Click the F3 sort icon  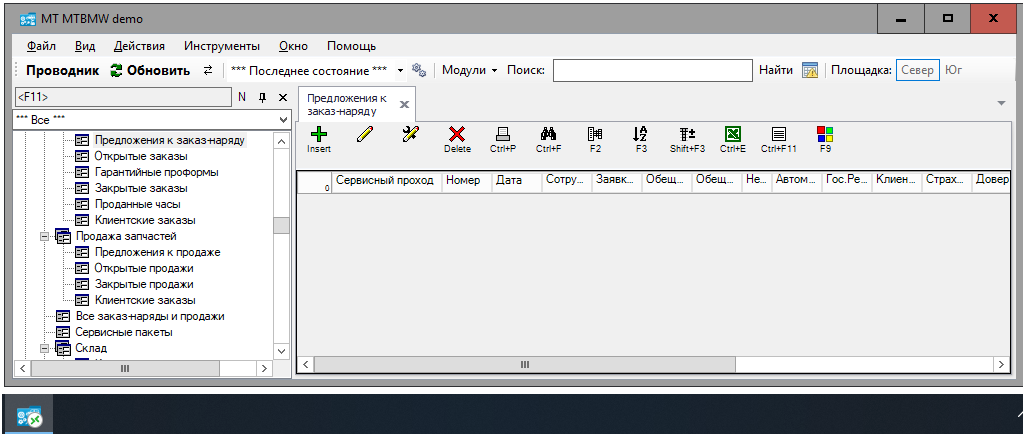641,135
